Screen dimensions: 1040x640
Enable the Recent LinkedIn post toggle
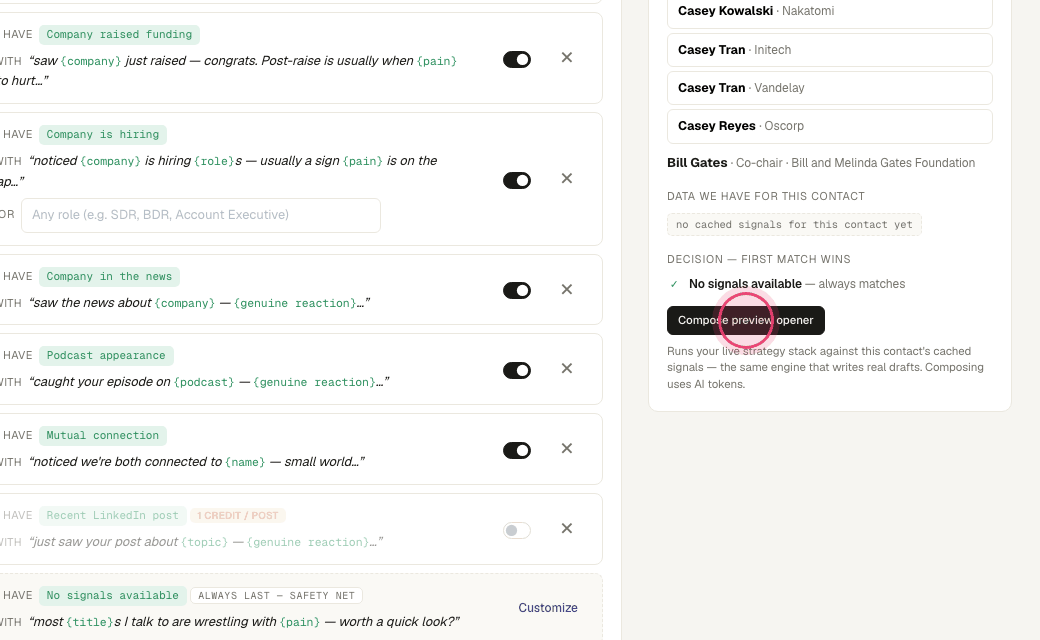coord(517,531)
